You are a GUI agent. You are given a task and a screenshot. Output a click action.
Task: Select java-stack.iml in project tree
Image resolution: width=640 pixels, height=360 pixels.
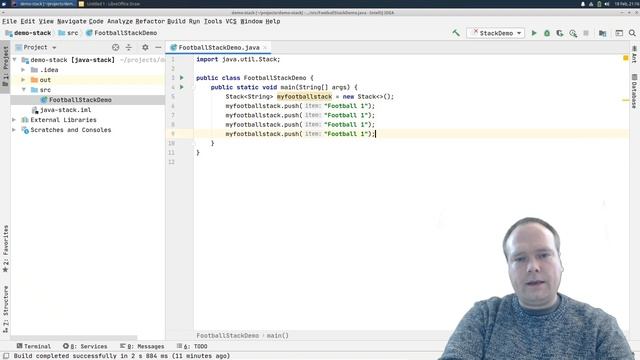(x=65, y=110)
